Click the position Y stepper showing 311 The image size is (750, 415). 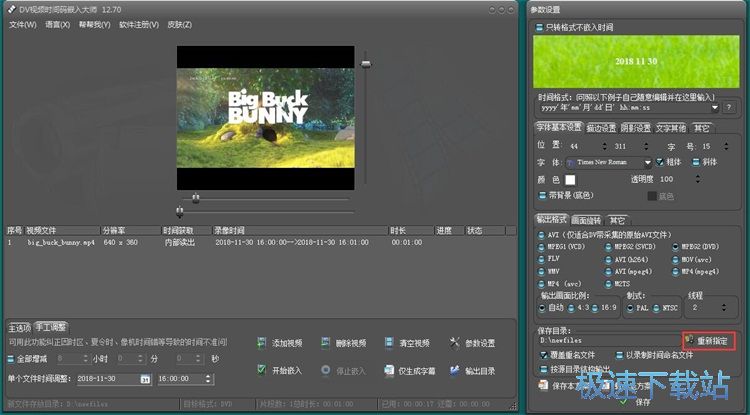[646, 146]
